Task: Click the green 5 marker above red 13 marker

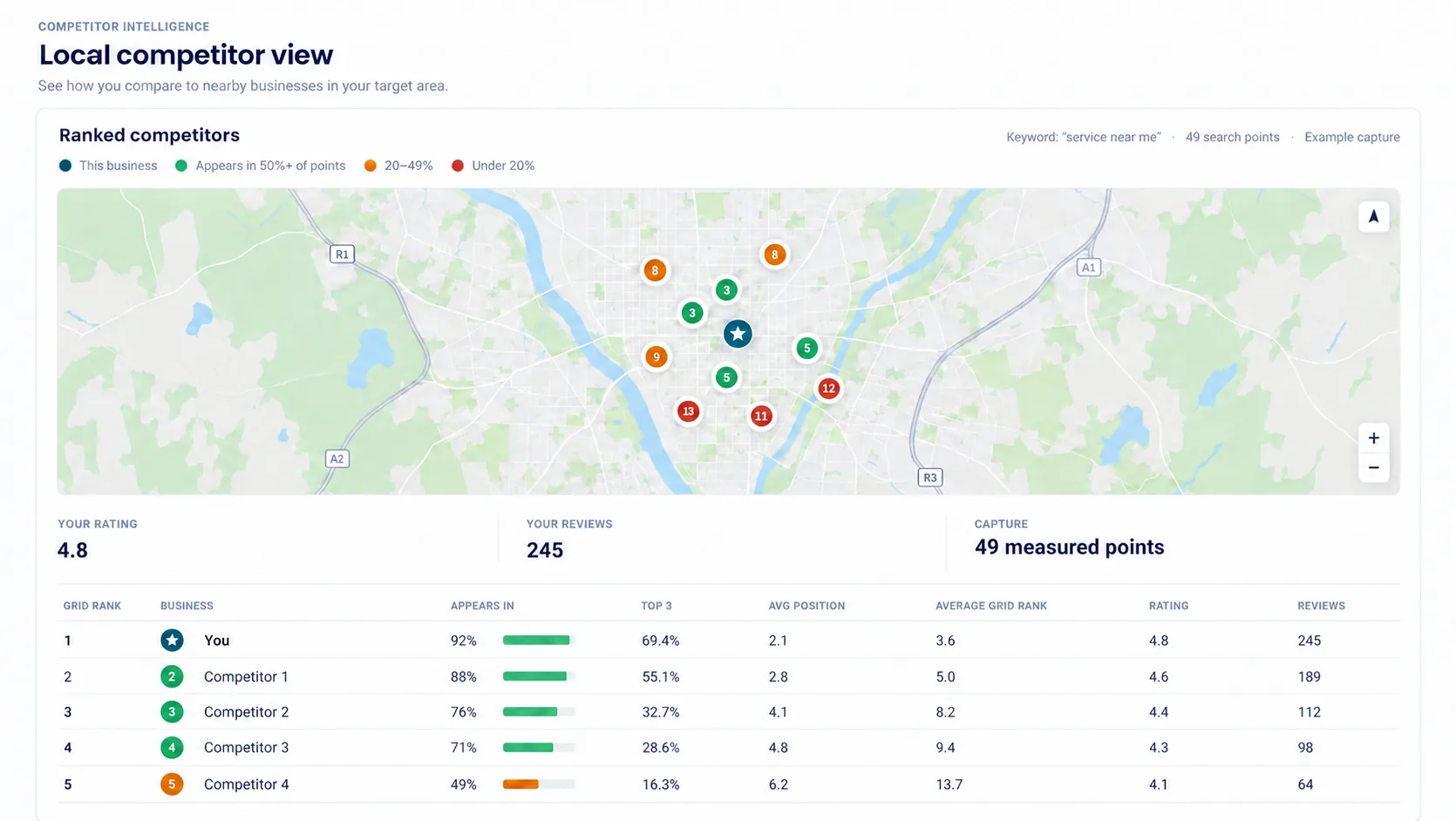Action: coord(726,377)
